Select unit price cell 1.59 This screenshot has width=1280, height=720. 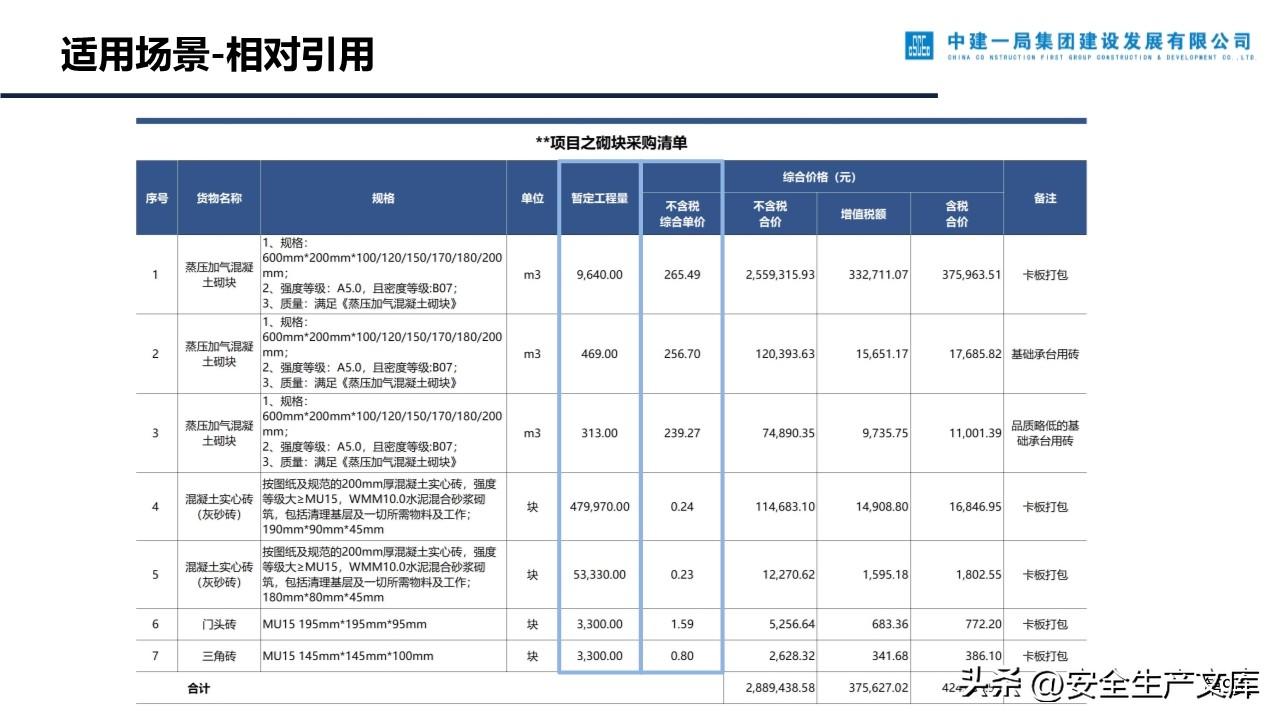click(681, 624)
